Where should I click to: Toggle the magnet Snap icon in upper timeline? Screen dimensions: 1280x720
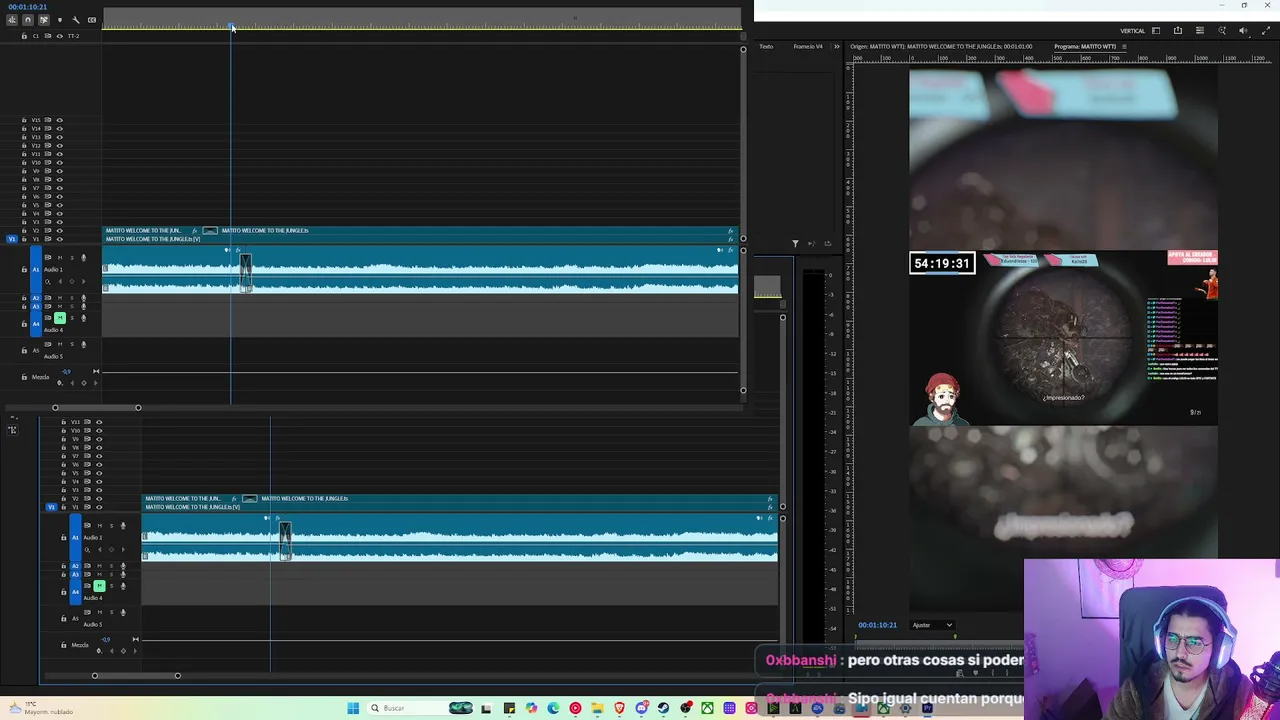[x=27, y=20]
